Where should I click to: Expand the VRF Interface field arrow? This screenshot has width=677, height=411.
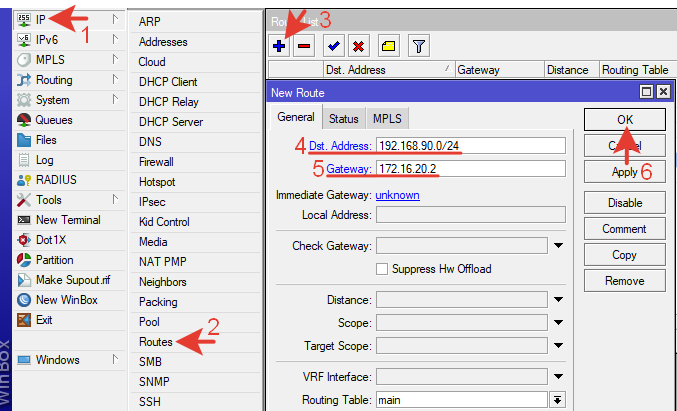558,376
